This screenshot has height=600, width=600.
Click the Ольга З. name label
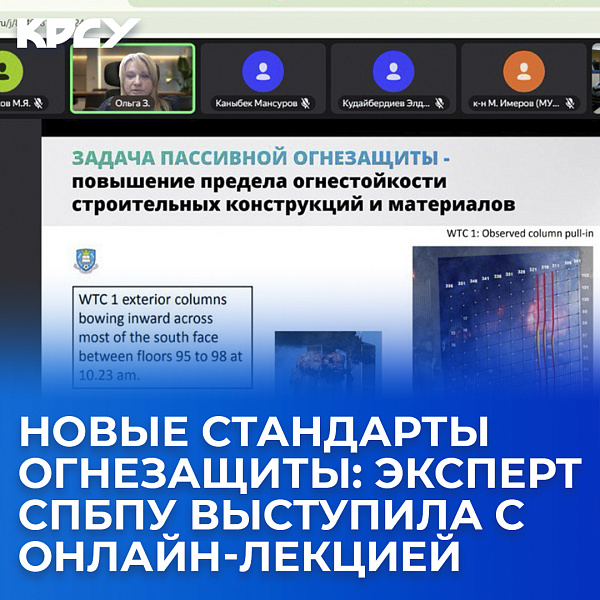point(132,103)
